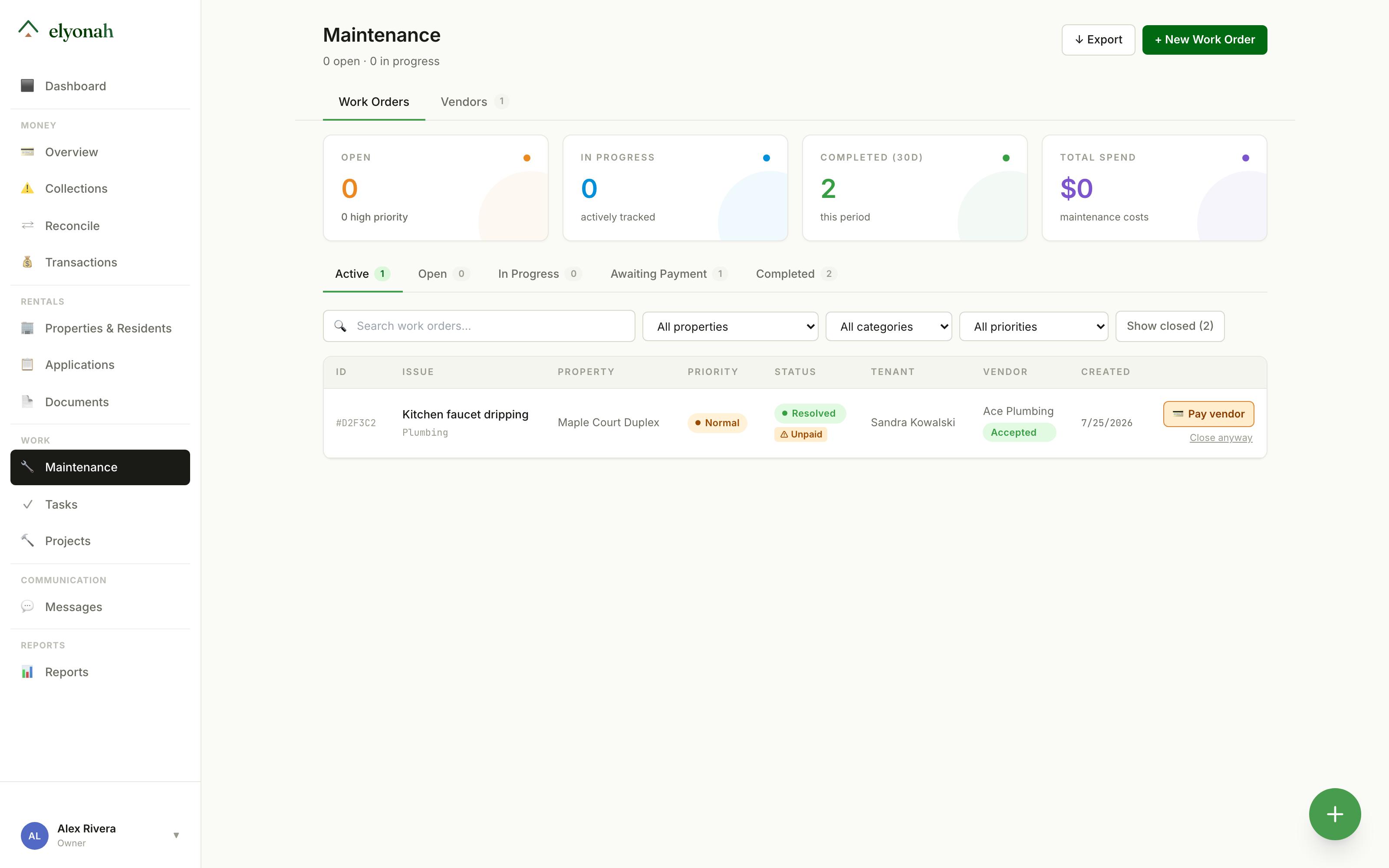This screenshot has width=1389, height=868.
Task: Select the Work Orders tab
Action: pos(374,102)
